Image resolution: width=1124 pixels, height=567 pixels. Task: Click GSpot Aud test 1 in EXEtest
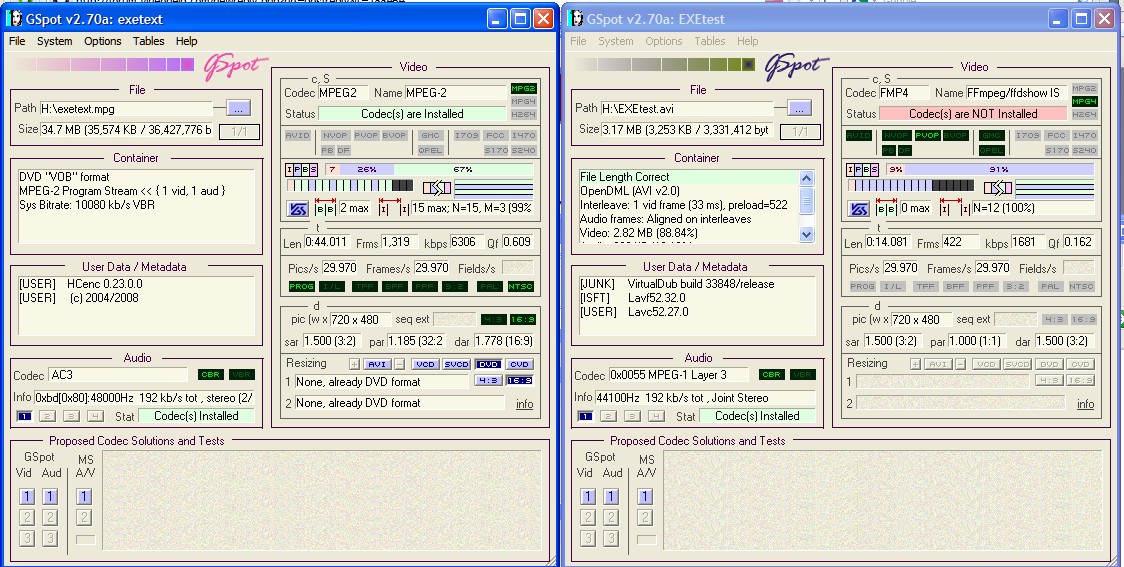(x=611, y=496)
